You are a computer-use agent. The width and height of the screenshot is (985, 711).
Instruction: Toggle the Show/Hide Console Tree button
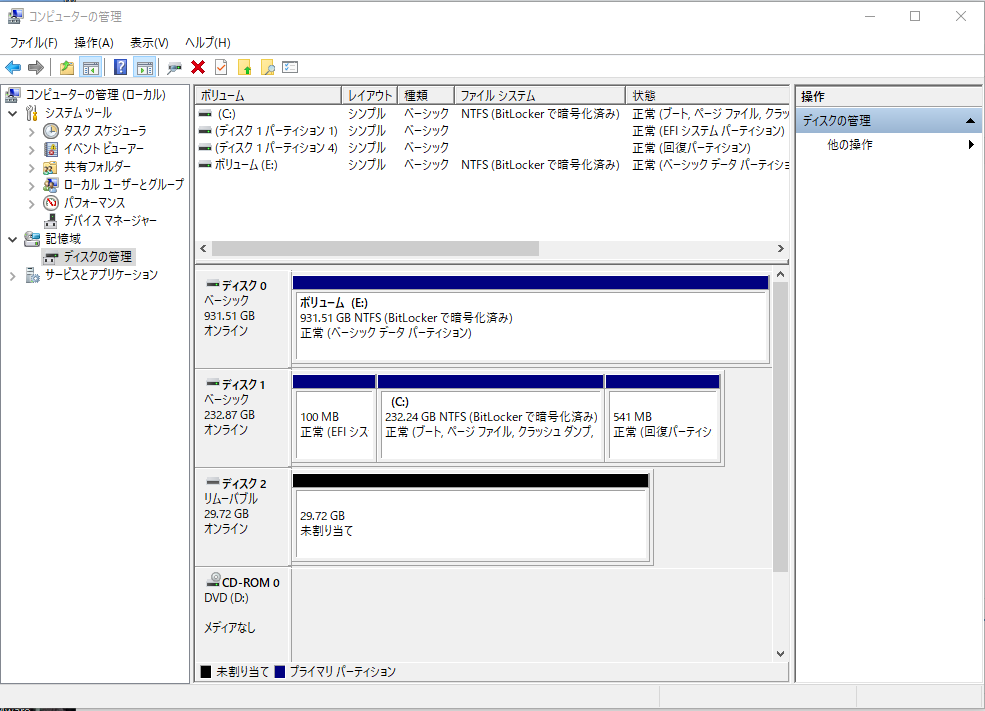(91, 67)
